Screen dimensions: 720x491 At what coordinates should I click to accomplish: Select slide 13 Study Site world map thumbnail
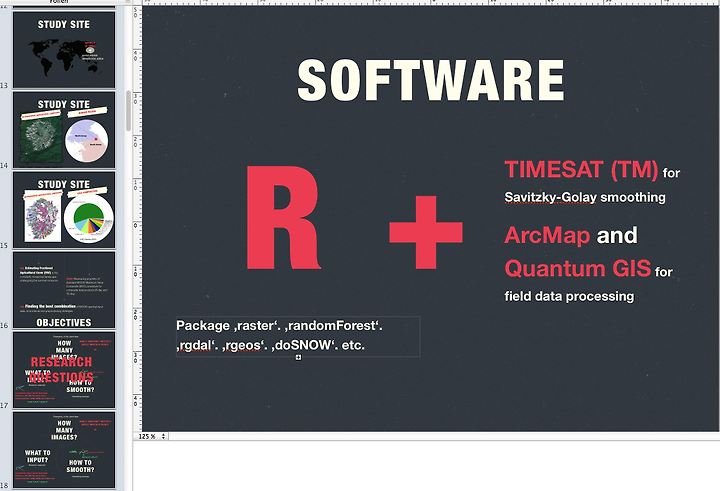(x=64, y=50)
